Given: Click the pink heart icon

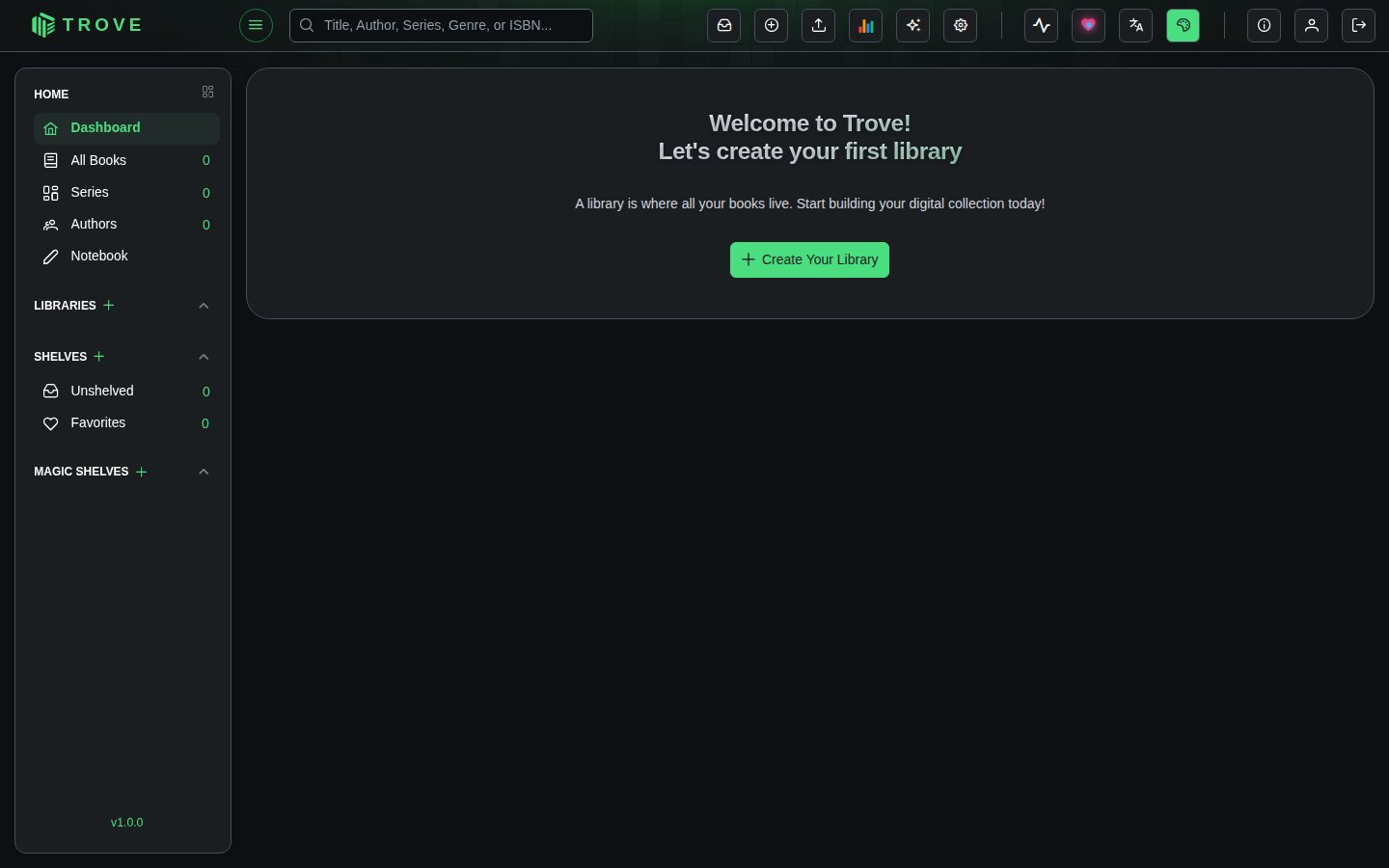Looking at the screenshot, I should coord(1088,25).
